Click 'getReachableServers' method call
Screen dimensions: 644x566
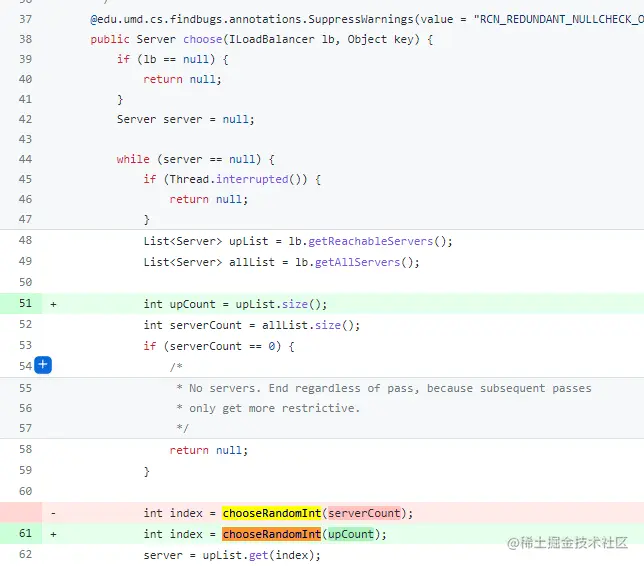[370, 241]
